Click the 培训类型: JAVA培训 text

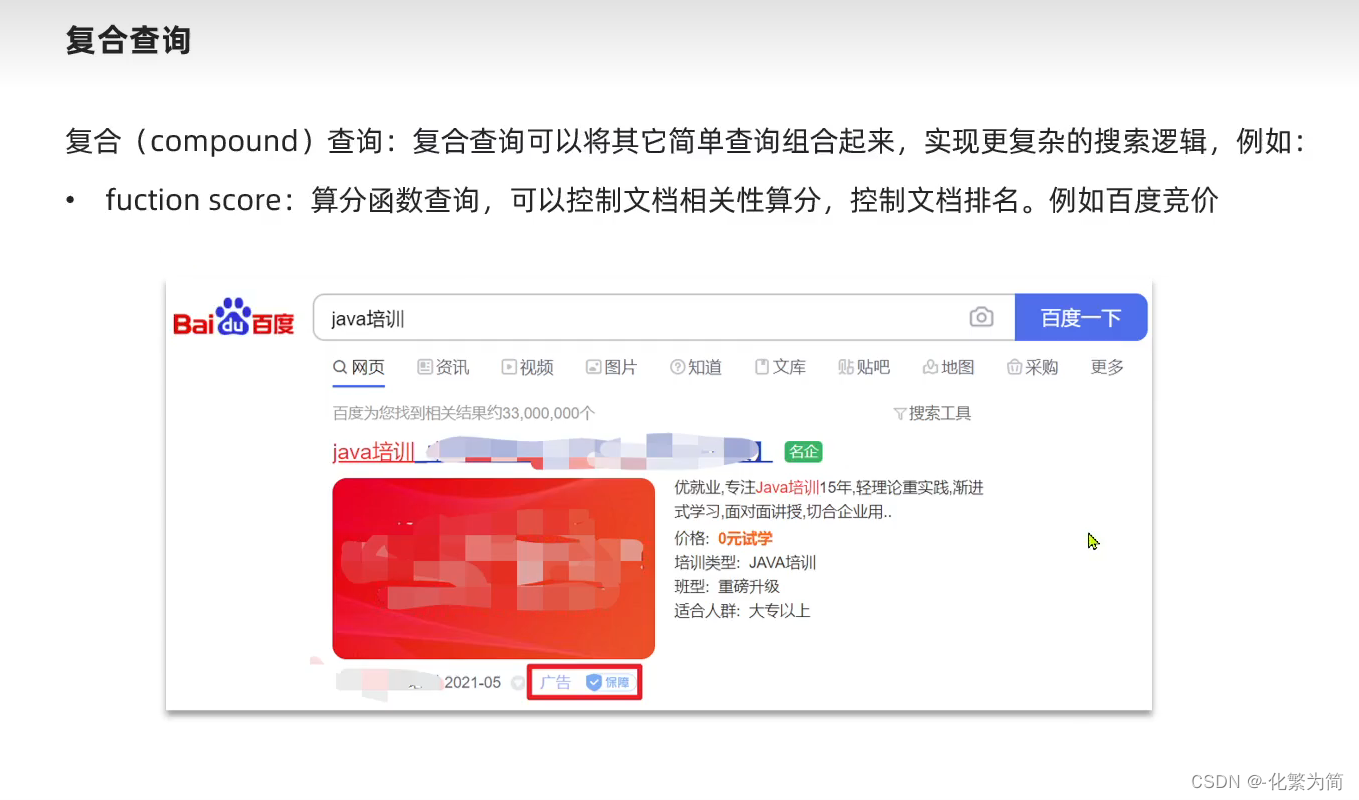coord(745,563)
